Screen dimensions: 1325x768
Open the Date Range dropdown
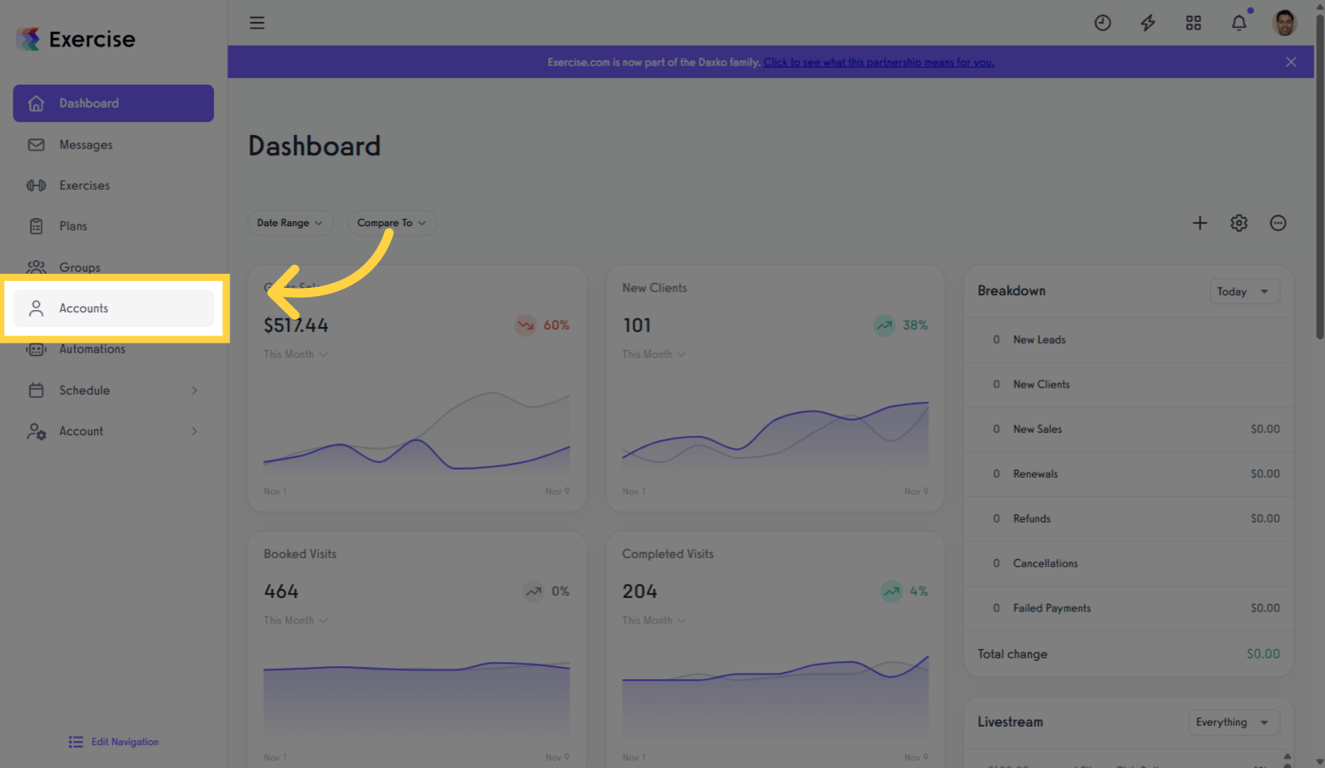click(290, 222)
